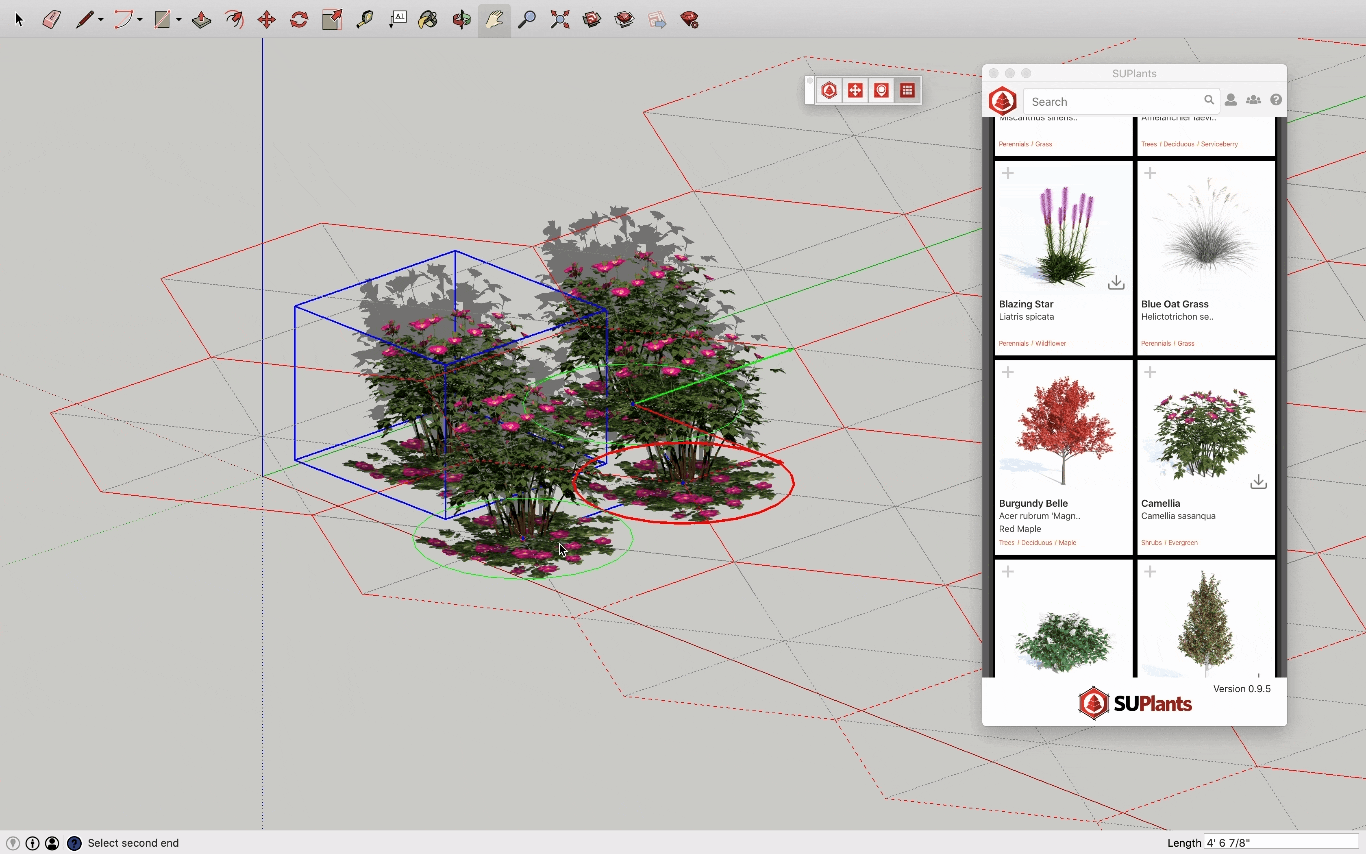
Task: Activate the Rotate tool
Action: click(x=299, y=18)
